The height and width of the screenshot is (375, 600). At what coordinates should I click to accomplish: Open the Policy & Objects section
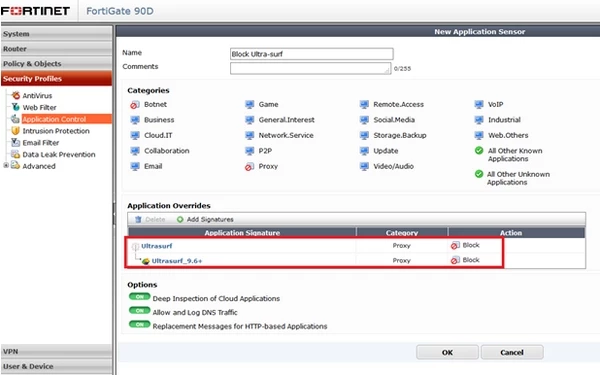(x=57, y=64)
